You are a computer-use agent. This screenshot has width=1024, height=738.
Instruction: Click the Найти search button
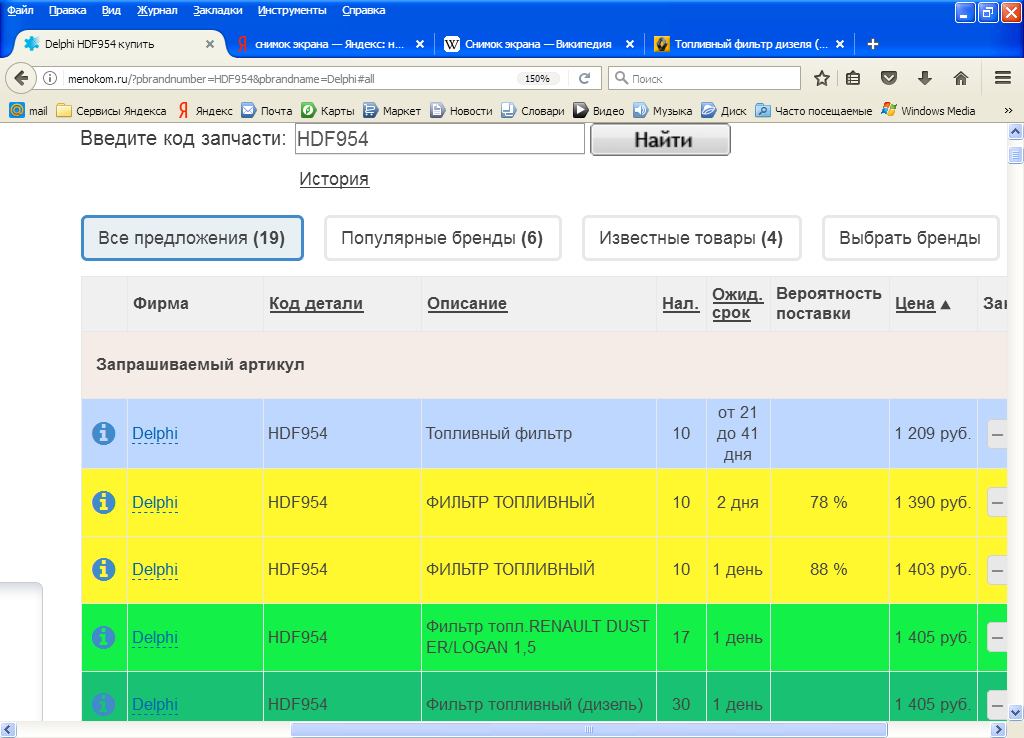(x=660, y=140)
